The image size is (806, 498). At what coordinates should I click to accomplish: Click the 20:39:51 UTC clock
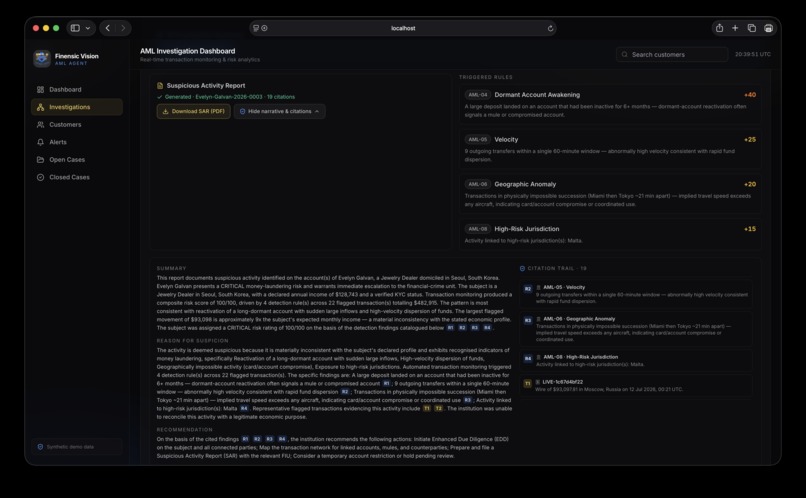coord(753,54)
